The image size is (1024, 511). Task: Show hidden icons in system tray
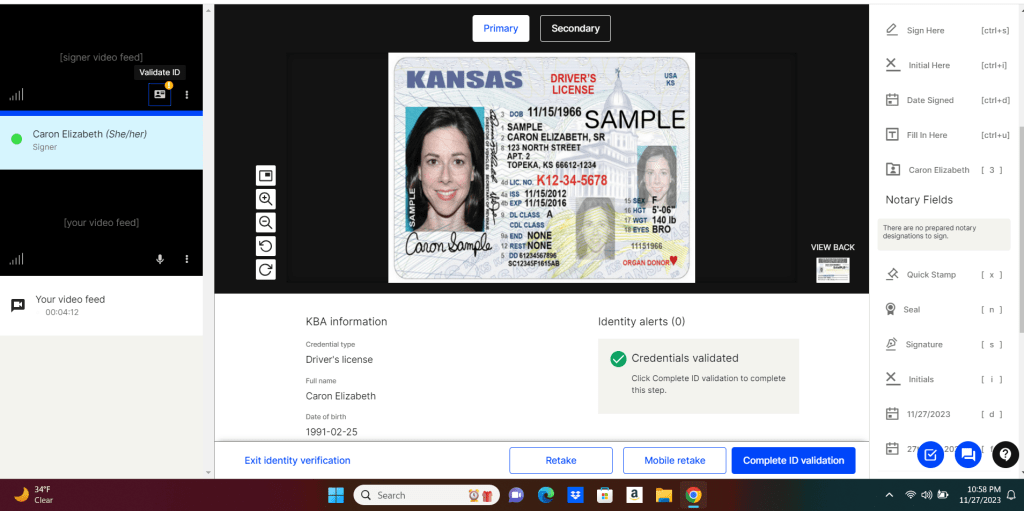click(x=889, y=495)
